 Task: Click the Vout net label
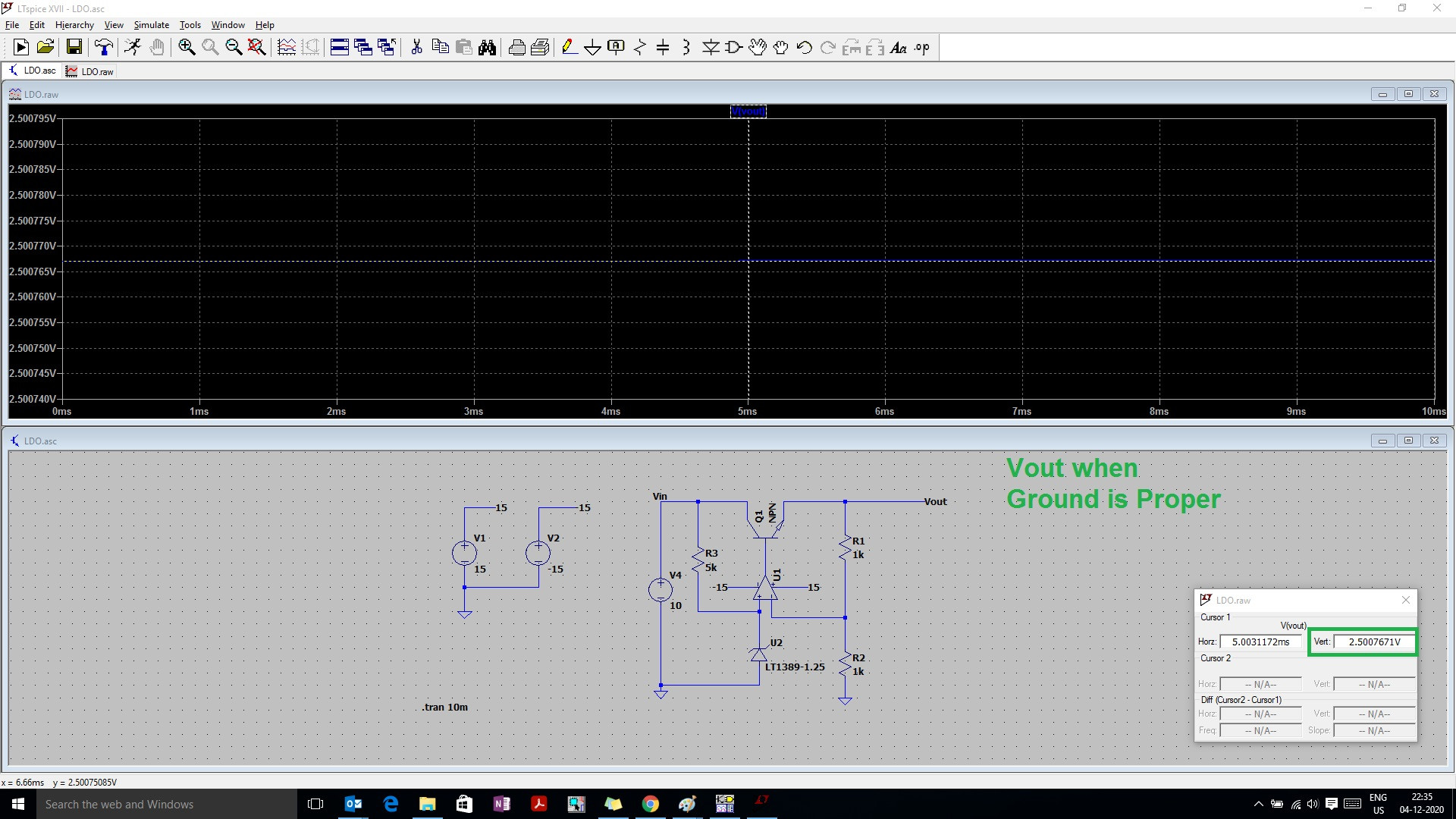tap(936, 501)
